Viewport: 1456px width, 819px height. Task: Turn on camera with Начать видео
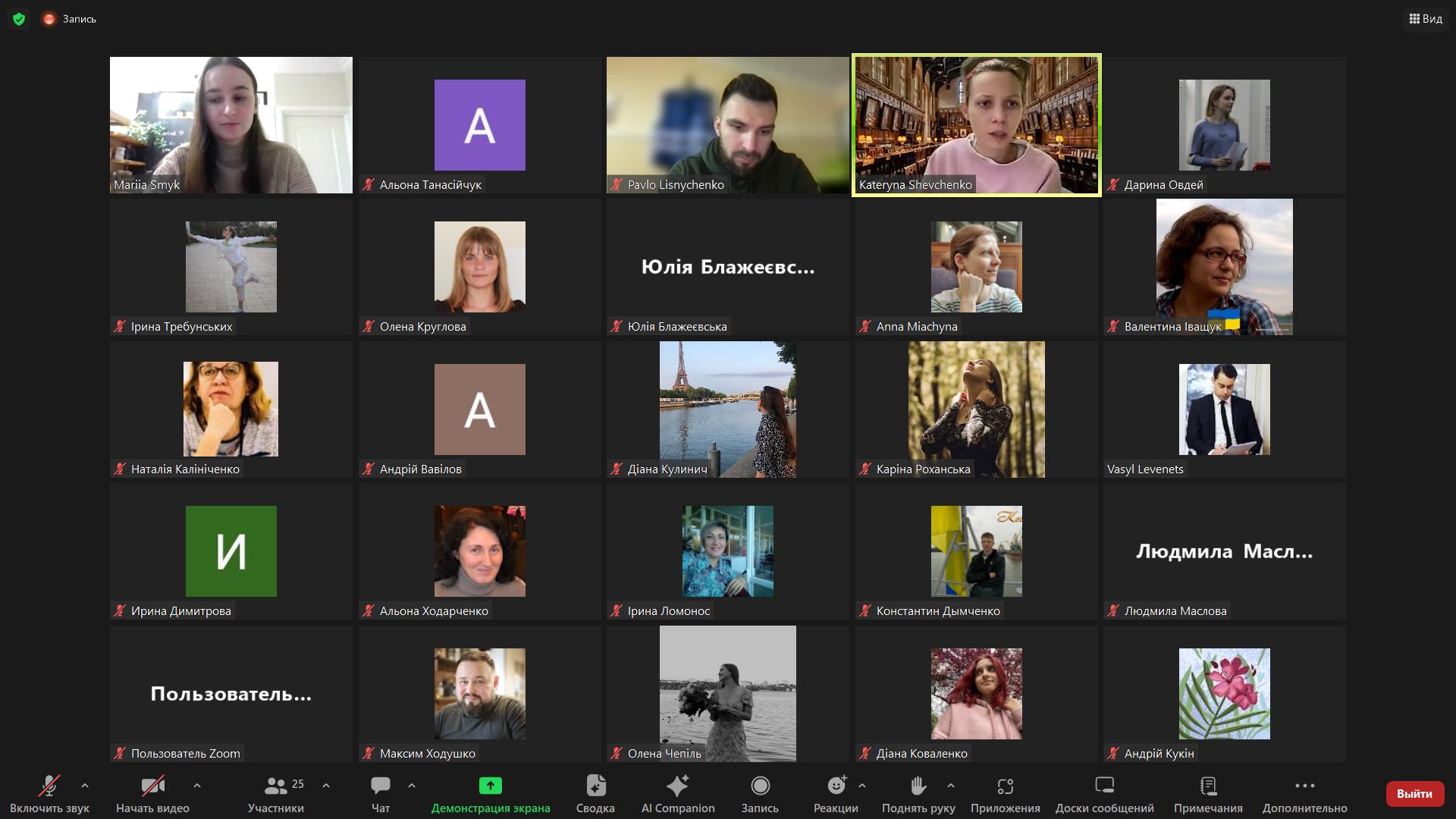152,786
